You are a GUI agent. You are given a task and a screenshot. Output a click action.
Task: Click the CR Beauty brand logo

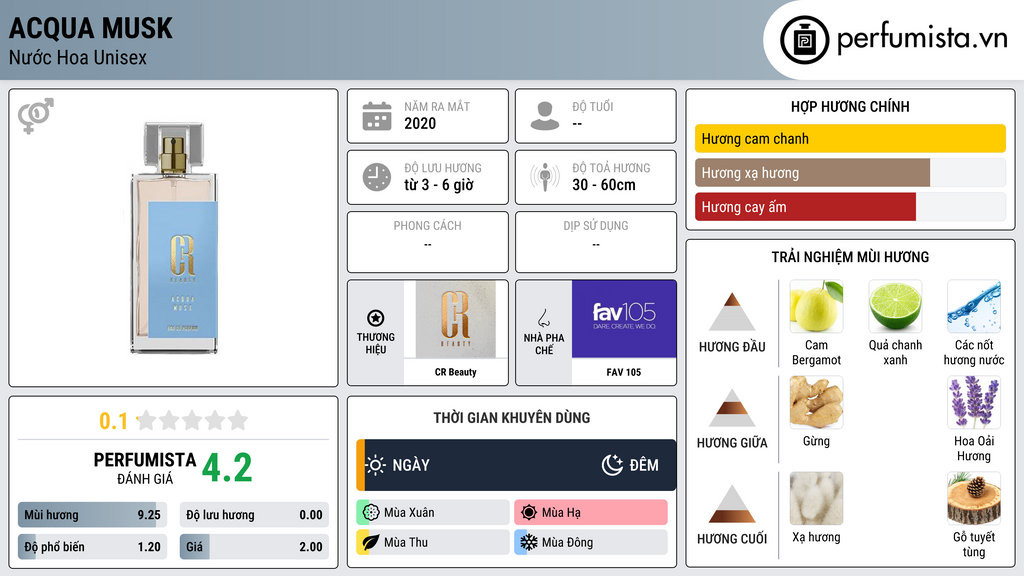455,319
